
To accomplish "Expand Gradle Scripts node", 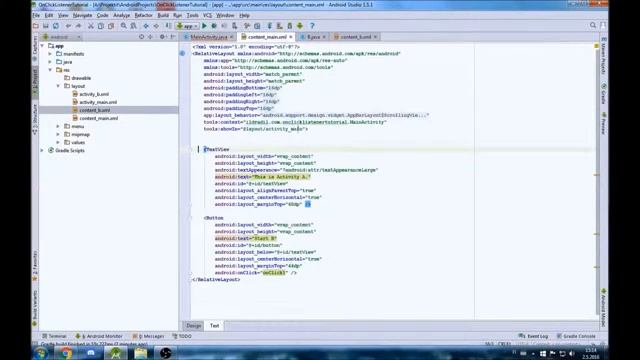I will [42, 151].
